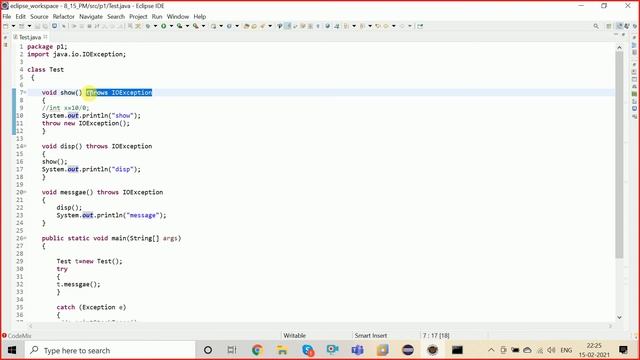Click the 'import java.io.IOException;' line
The width and height of the screenshot is (640, 360).
77,54
